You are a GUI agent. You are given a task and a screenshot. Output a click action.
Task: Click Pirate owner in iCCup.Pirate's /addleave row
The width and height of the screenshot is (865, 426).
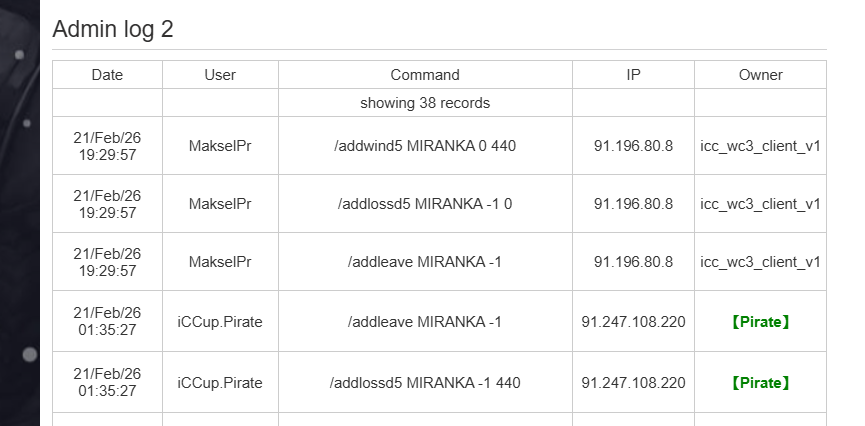tap(760, 322)
